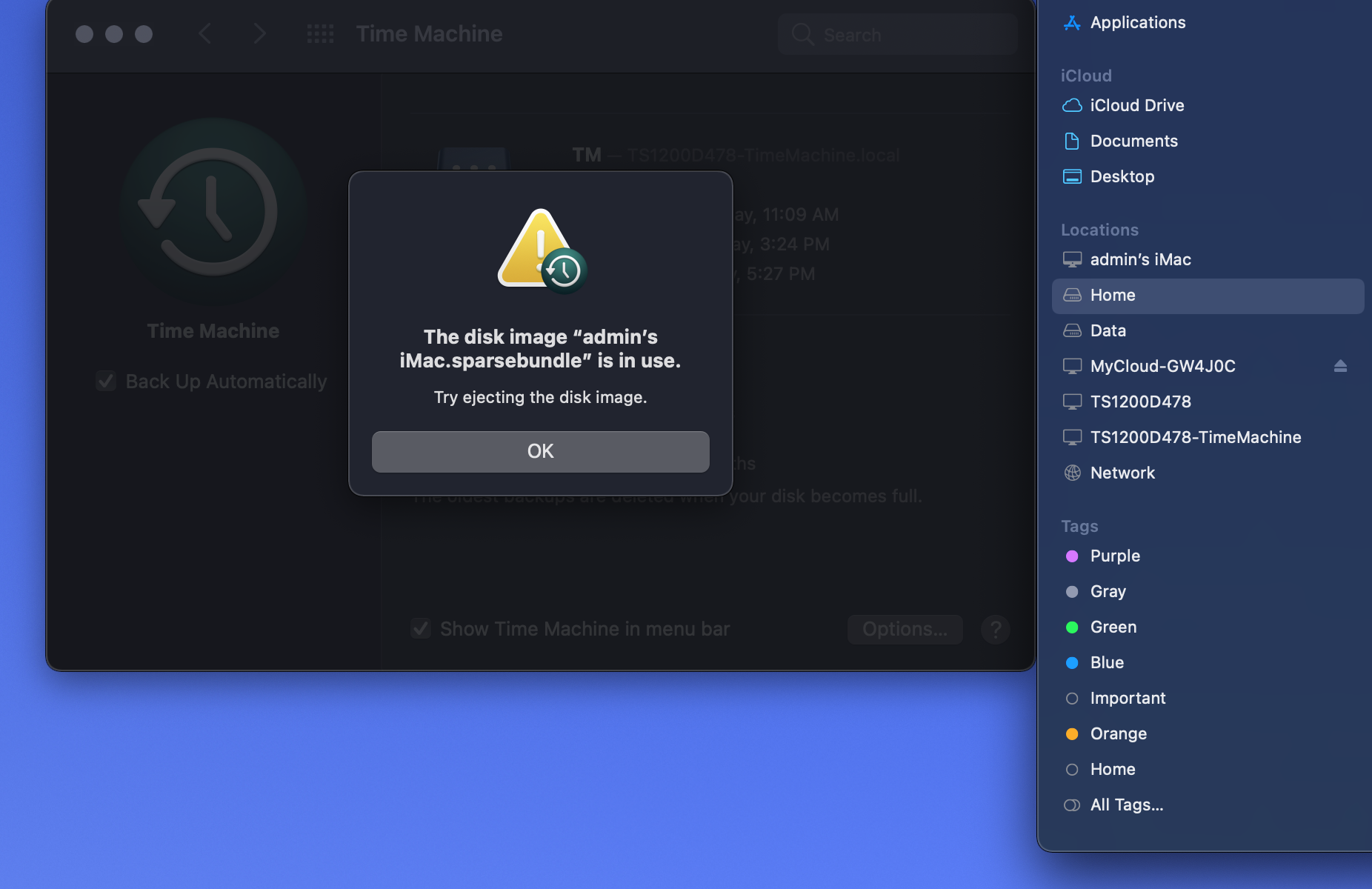Eject MyCloud-GW4J0C using eject icon
Image resolution: width=1372 pixels, height=889 pixels.
tap(1340, 366)
